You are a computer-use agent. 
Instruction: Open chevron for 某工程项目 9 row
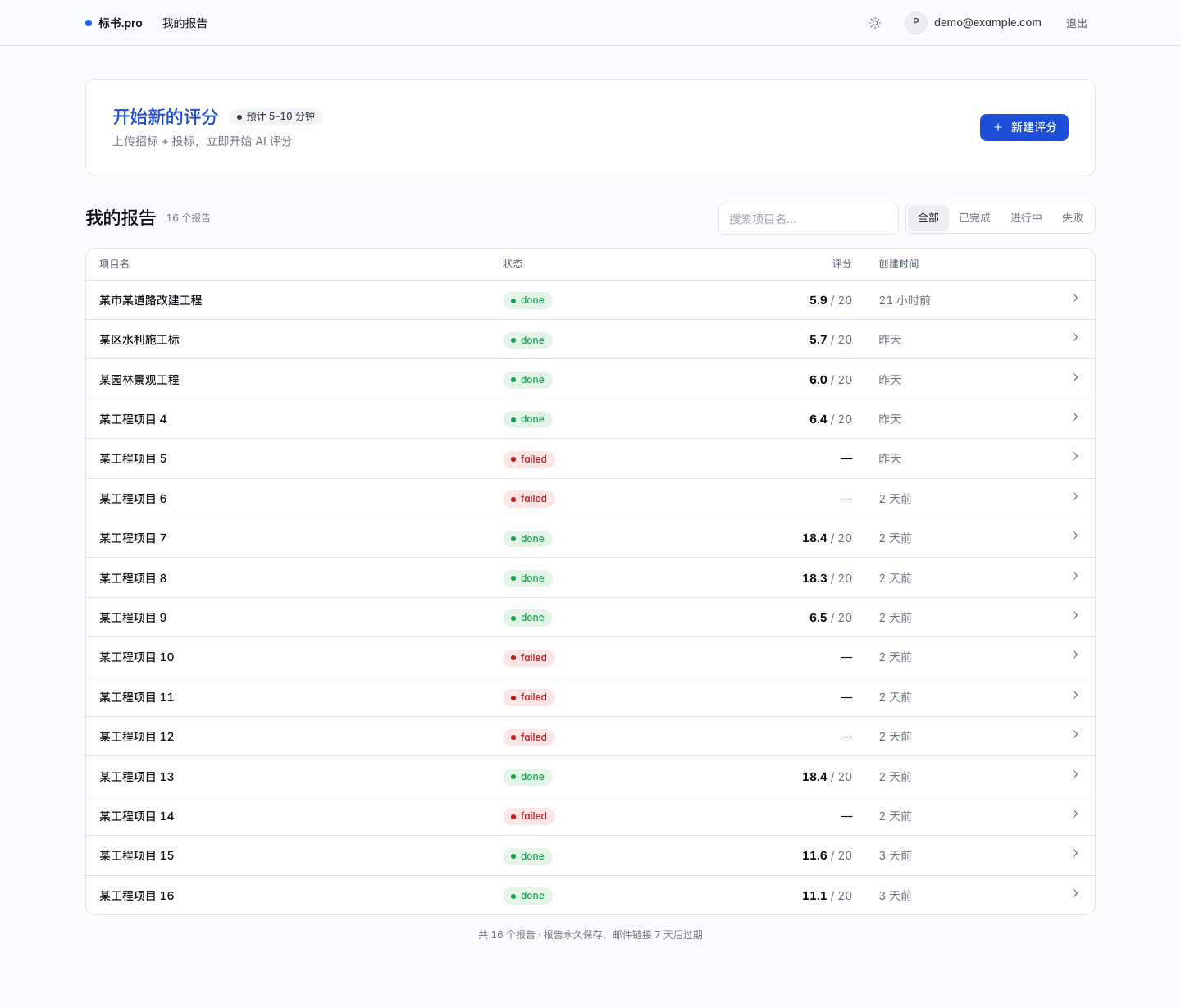pyautogui.click(x=1075, y=616)
